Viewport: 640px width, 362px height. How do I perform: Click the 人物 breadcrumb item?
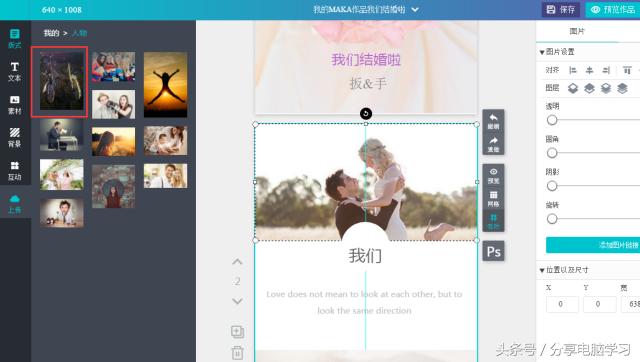coord(80,33)
